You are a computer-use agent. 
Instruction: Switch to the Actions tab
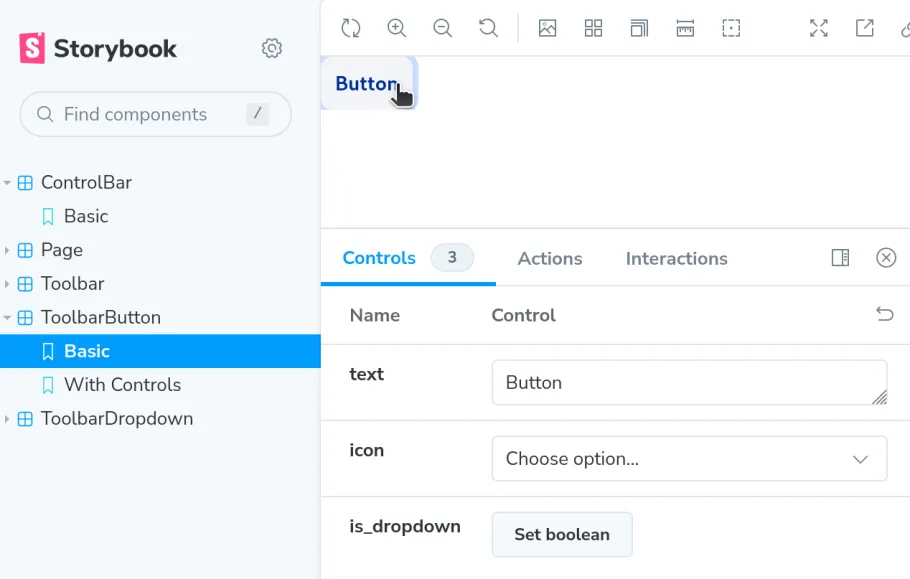[549, 258]
